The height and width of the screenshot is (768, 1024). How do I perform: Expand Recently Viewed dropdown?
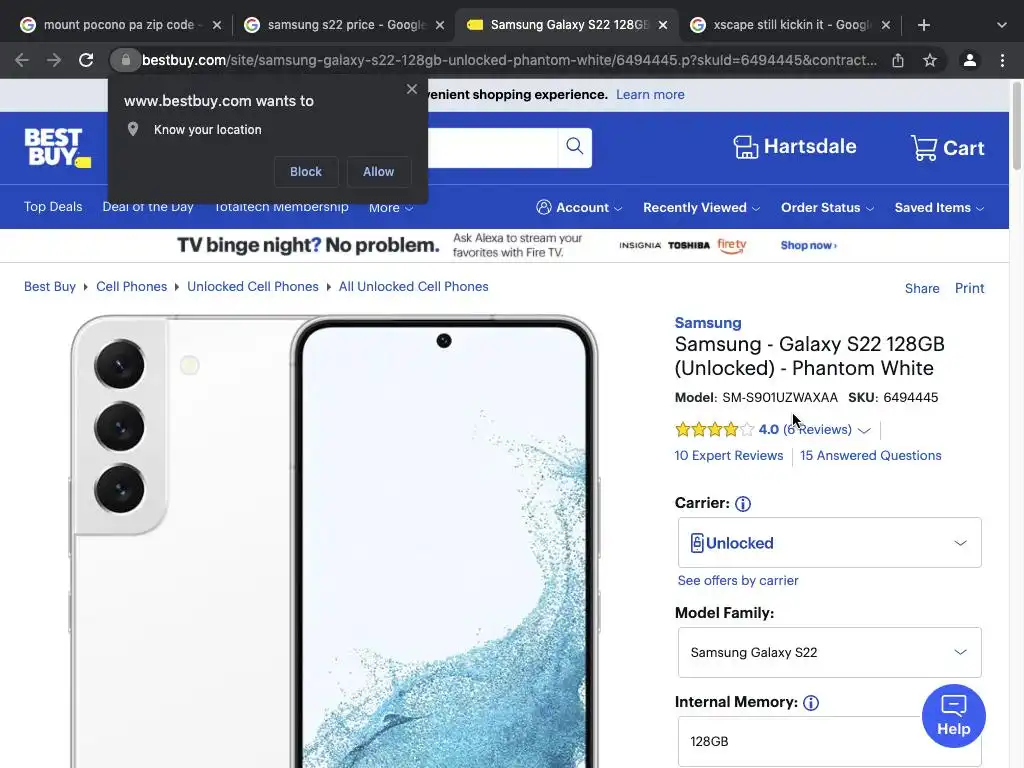coord(701,208)
